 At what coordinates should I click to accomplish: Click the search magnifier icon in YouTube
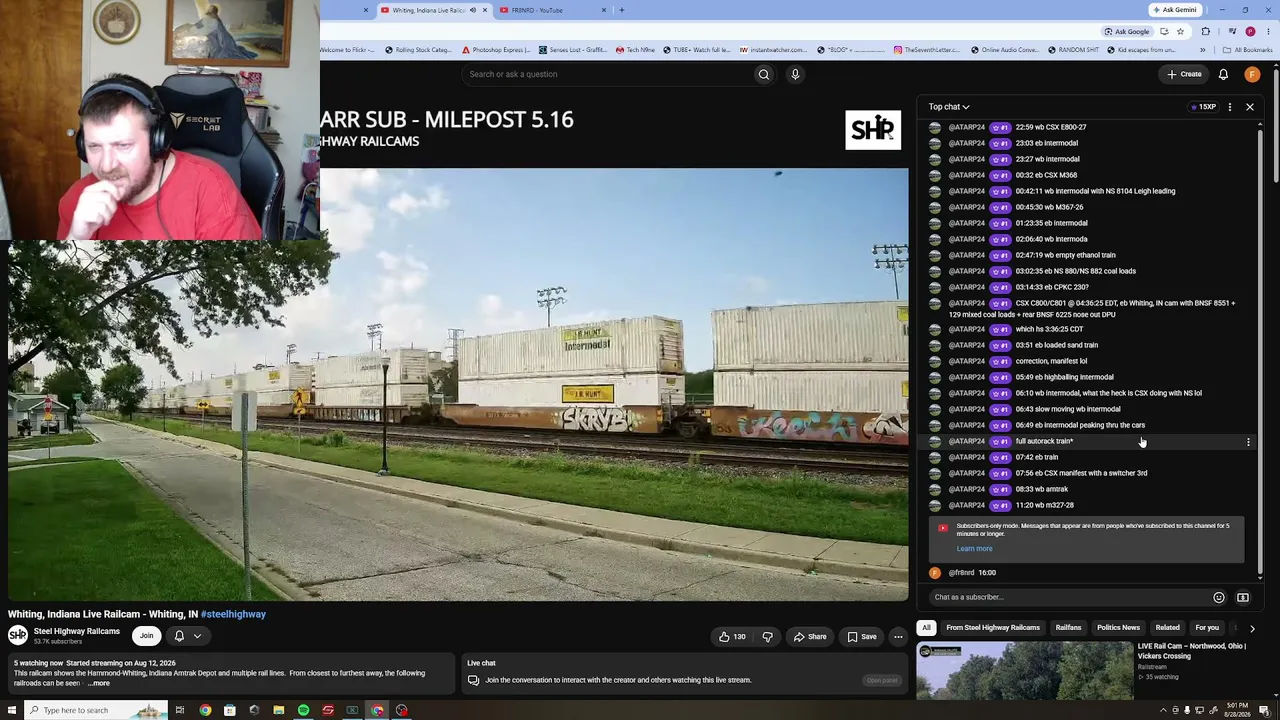(764, 74)
